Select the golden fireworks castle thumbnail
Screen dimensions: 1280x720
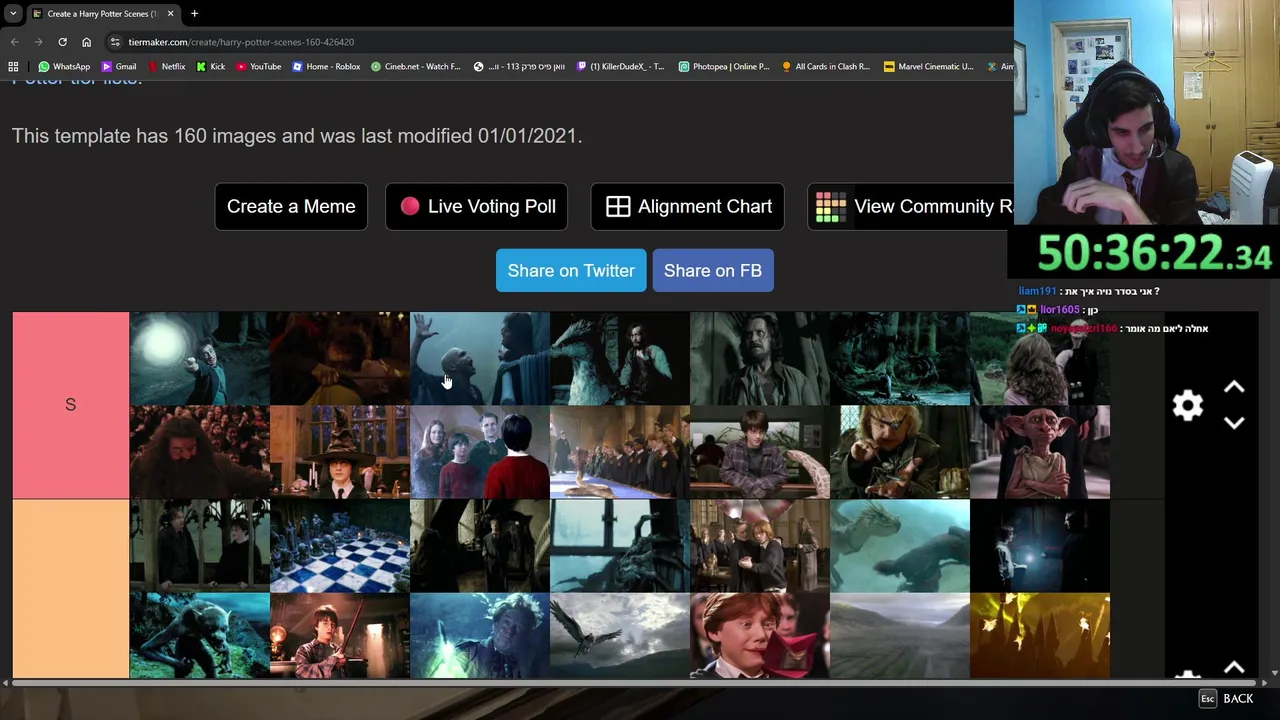pos(1039,636)
